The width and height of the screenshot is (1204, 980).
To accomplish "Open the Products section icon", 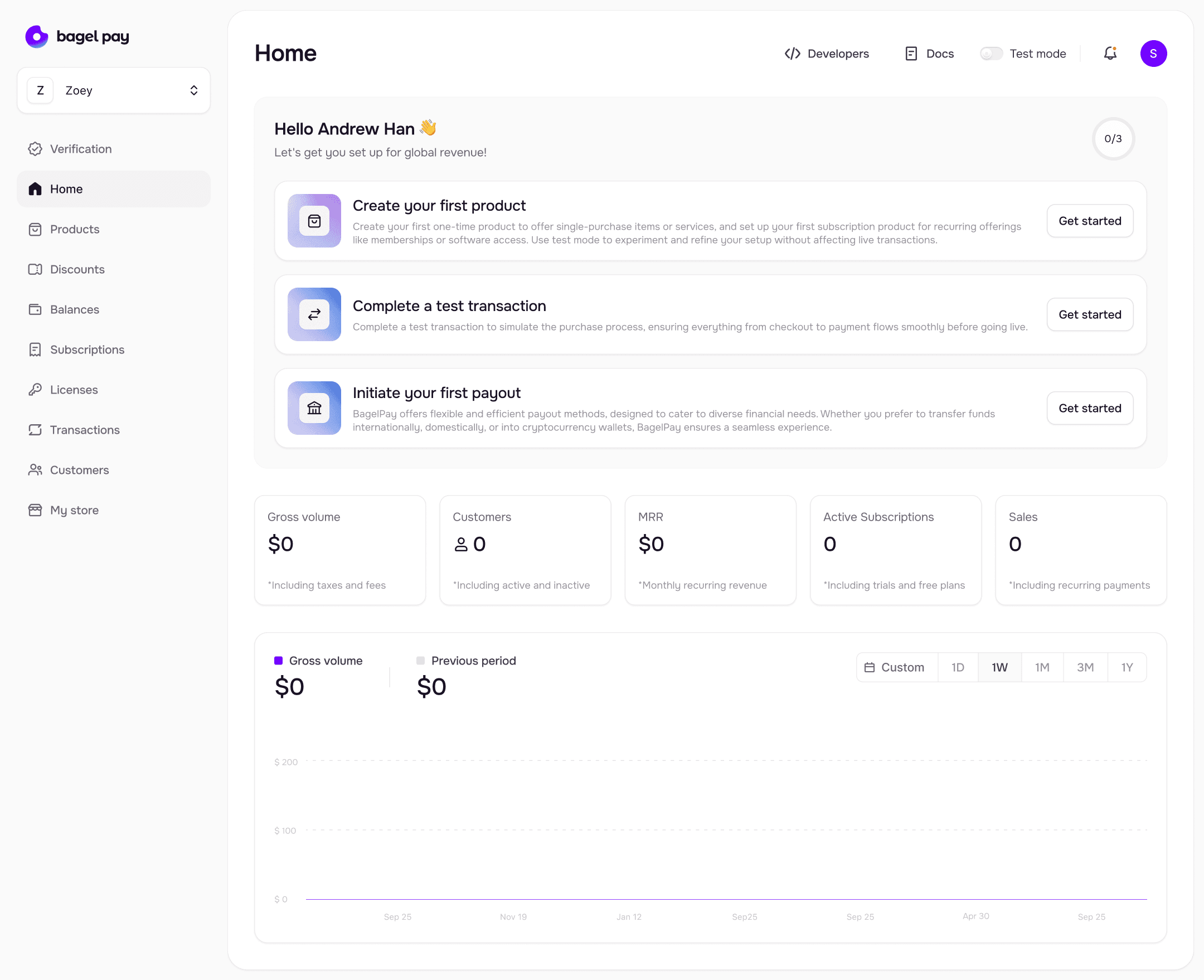I will (x=35, y=229).
